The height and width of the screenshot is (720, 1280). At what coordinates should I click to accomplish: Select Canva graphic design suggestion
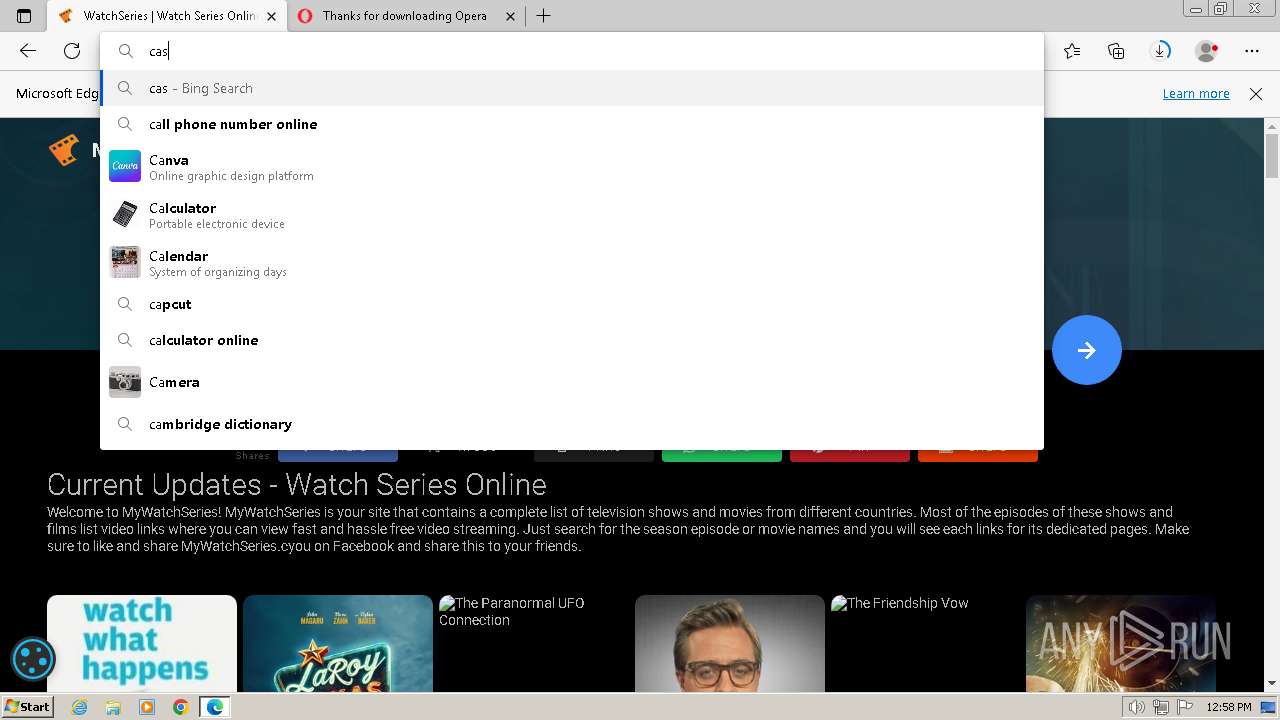[572, 167]
